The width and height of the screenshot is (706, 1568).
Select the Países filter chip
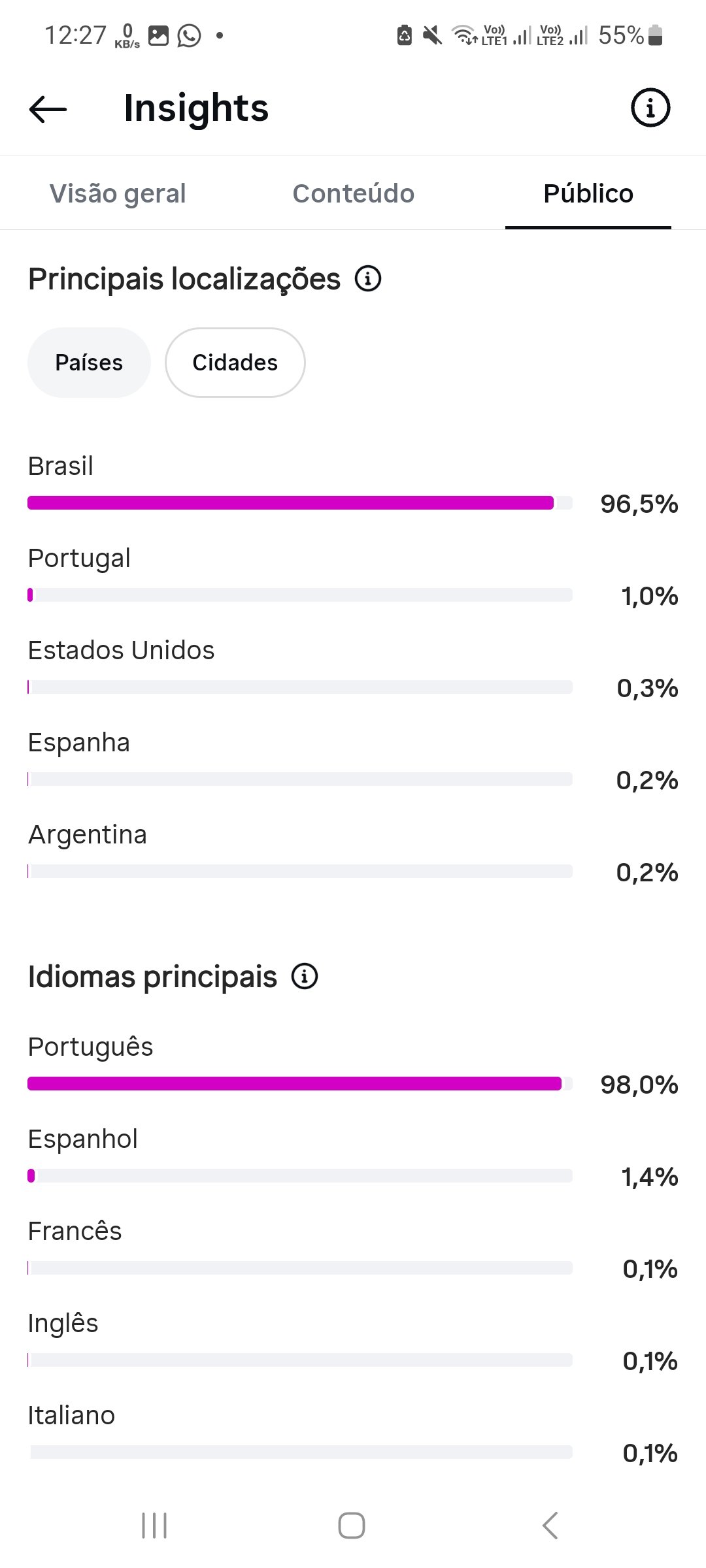point(89,363)
